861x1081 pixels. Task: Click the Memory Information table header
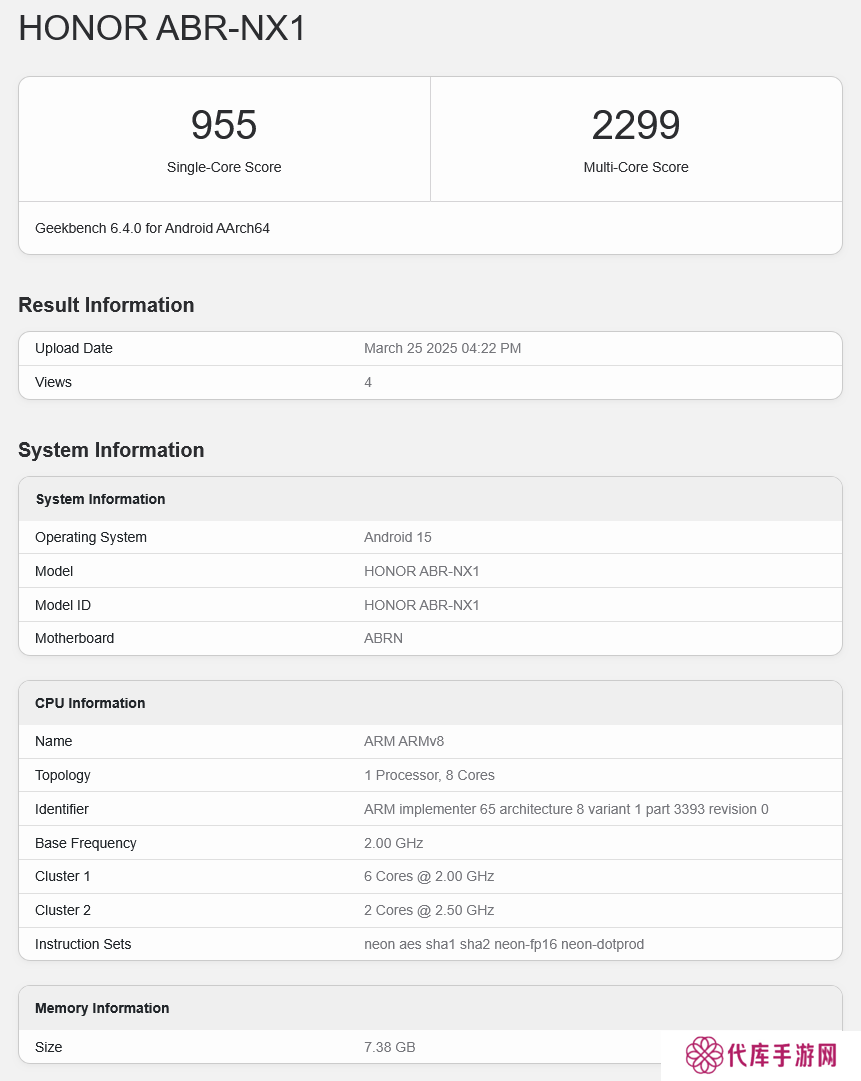click(x=102, y=1008)
